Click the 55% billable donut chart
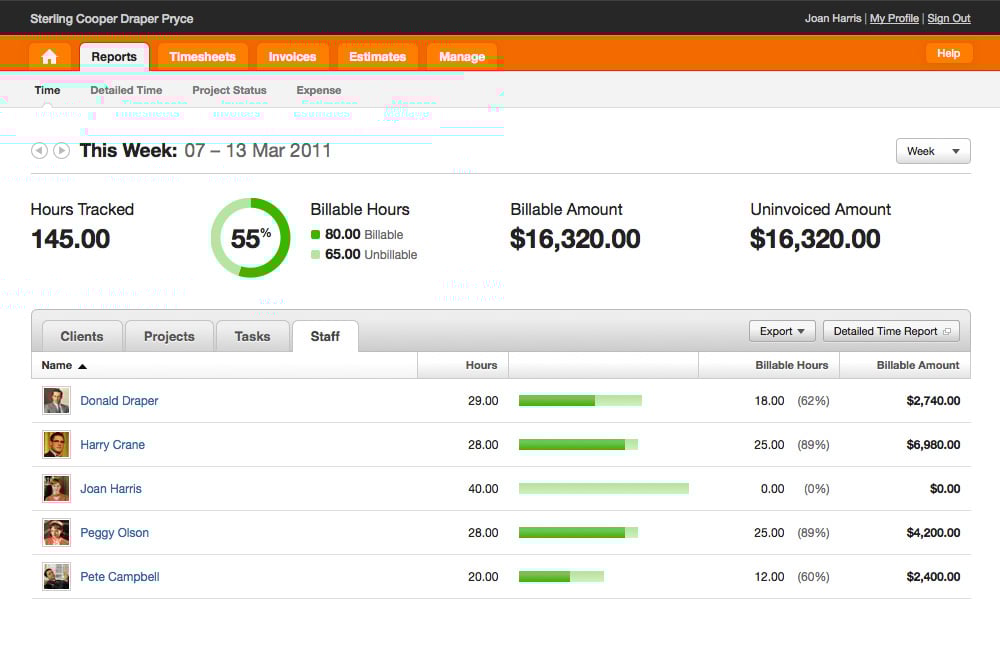The height and width of the screenshot is (650, 1000). 251,238
